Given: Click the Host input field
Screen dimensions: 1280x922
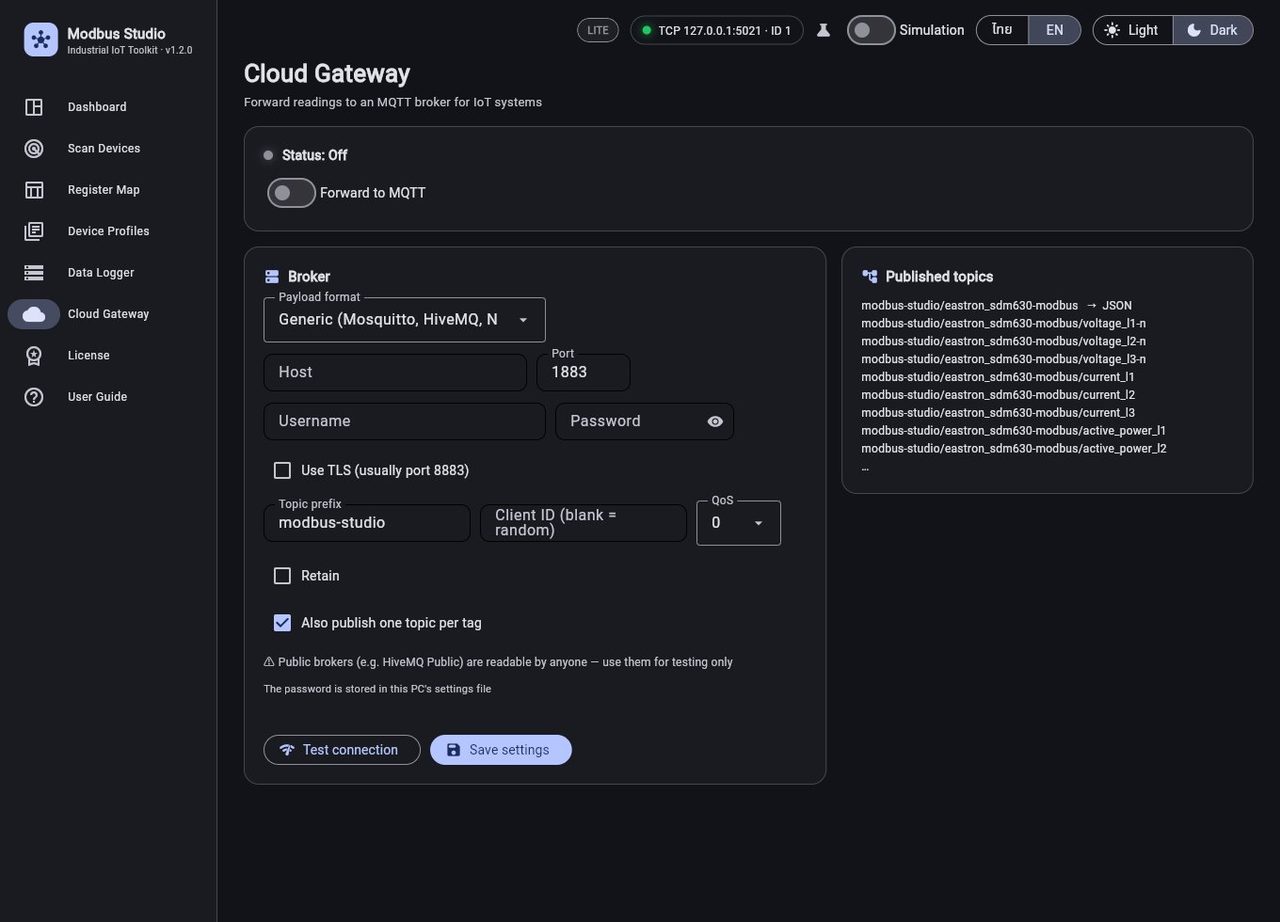Looking at the screenshot, I should pos(395,372).
